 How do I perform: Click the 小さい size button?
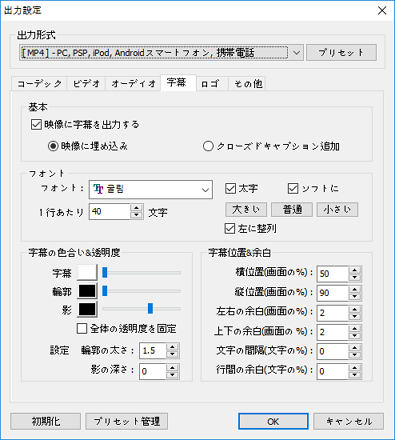tap(337, 210)
